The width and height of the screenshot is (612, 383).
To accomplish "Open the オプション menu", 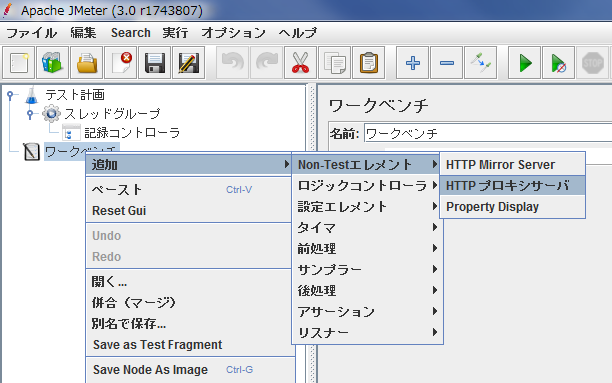I will click(233, 33).
